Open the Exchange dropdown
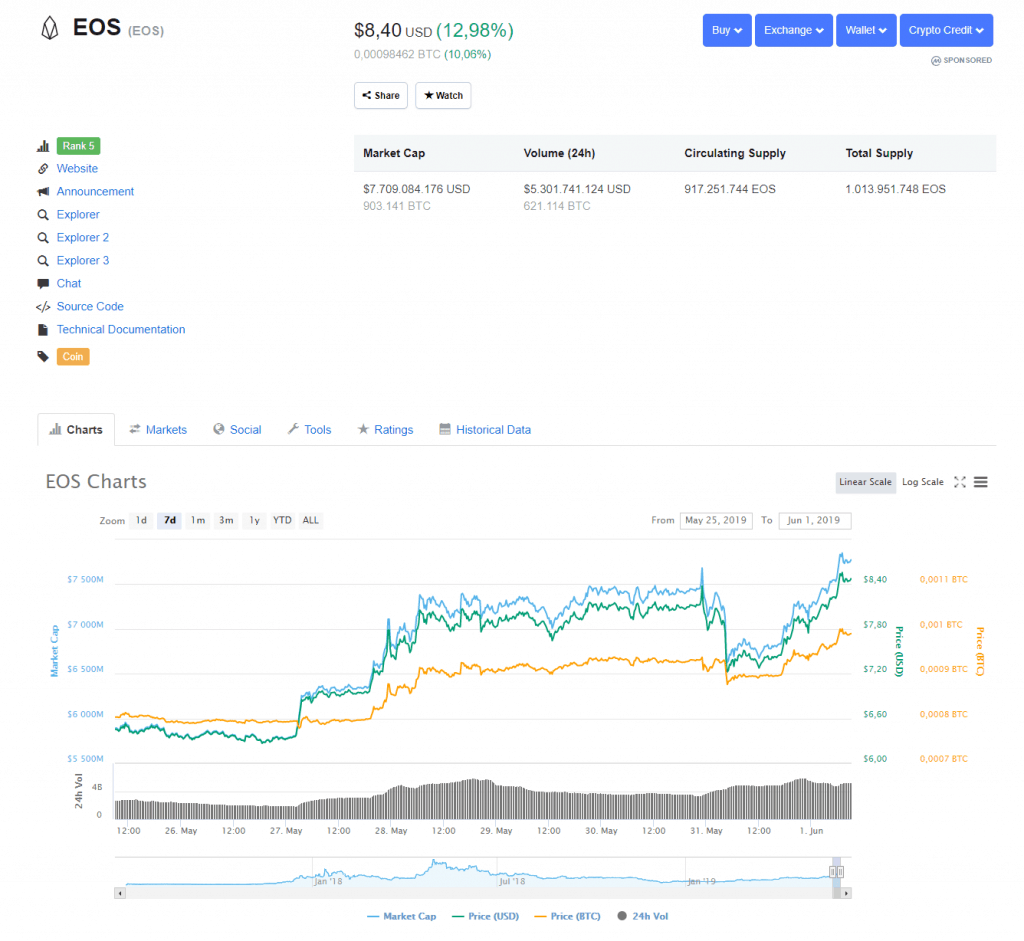Image resolution: width=1024 pixels, height=941 pixels. (x=793, y=30)
